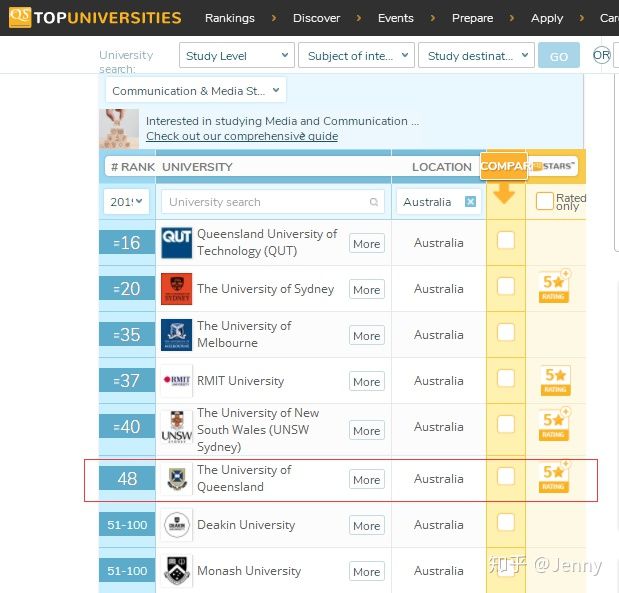
Task: Open the RMIT University name link
Action: coord(240,381)
